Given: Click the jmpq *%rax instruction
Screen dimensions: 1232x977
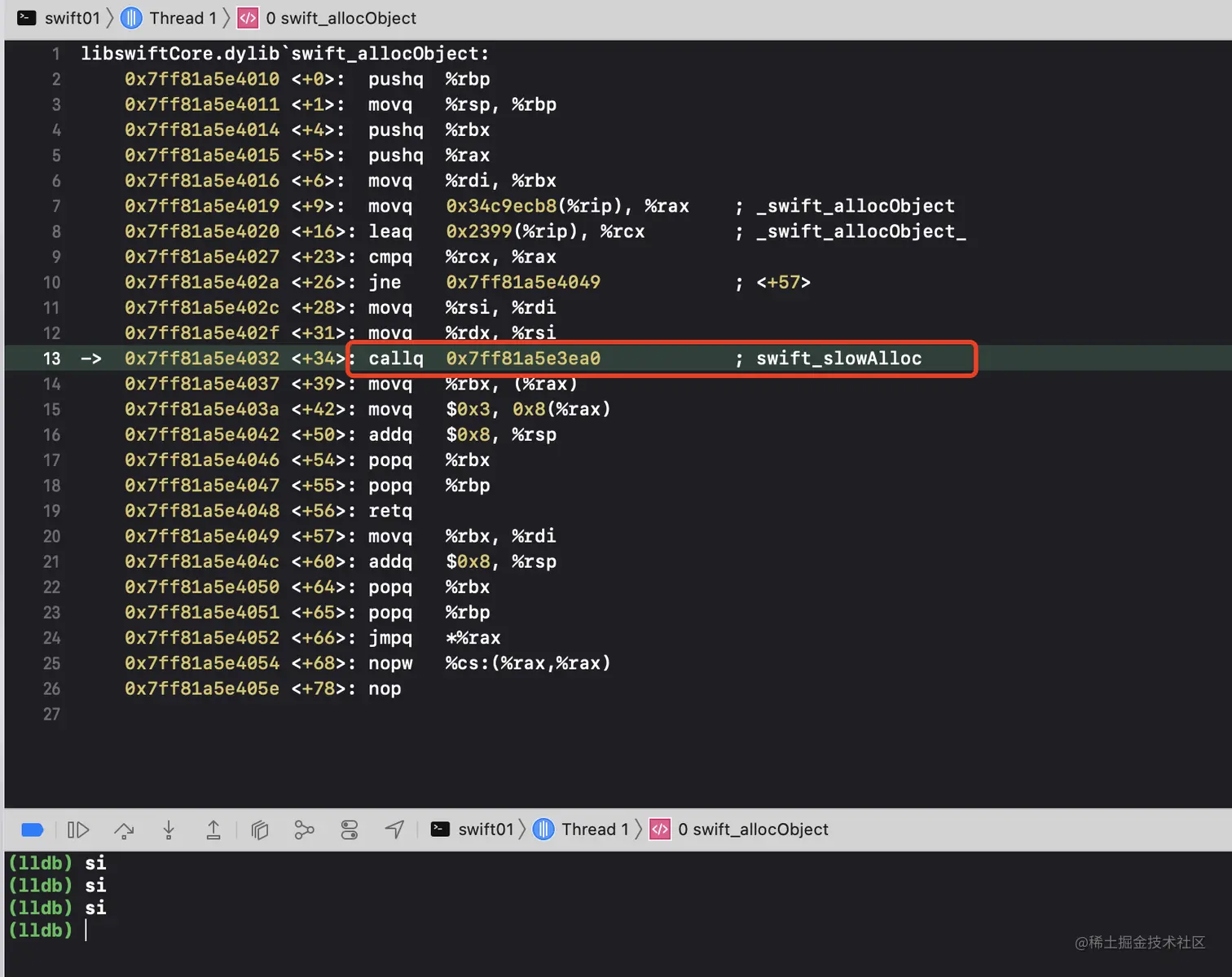Looking at the screenshot, I should tap(434, 638).
